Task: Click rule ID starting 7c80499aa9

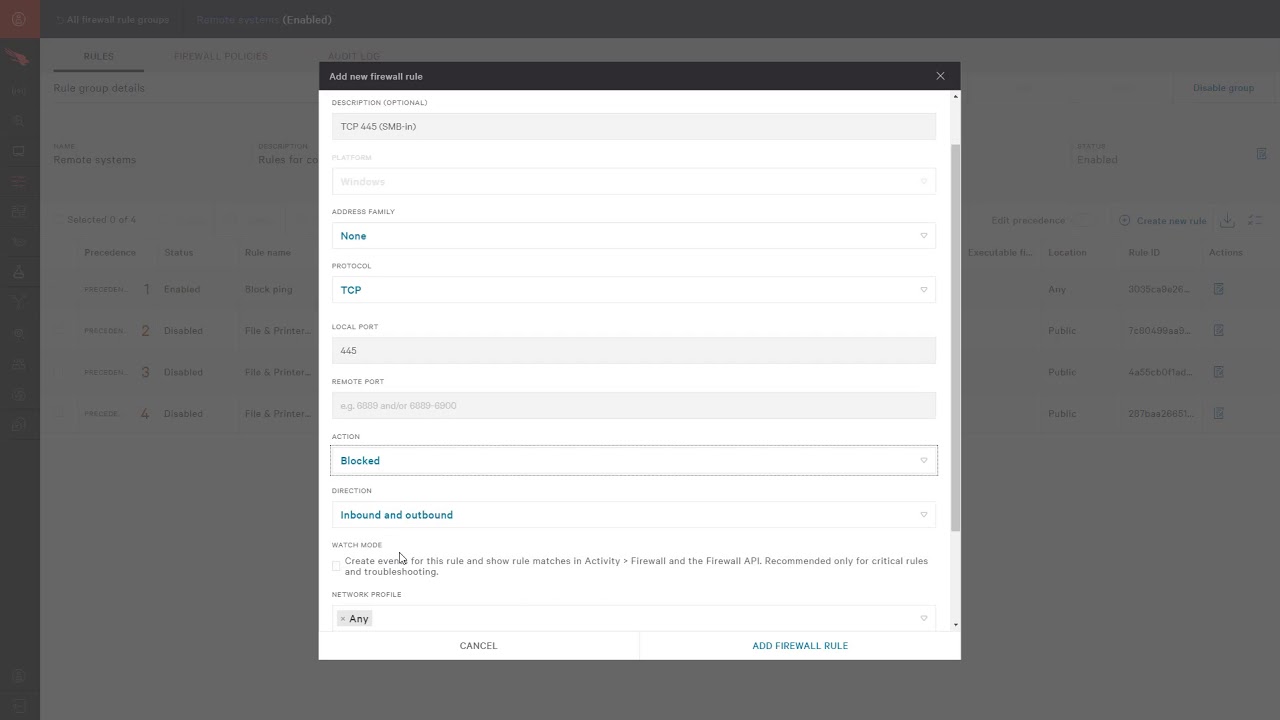Action: click(x=1160, y=330)
